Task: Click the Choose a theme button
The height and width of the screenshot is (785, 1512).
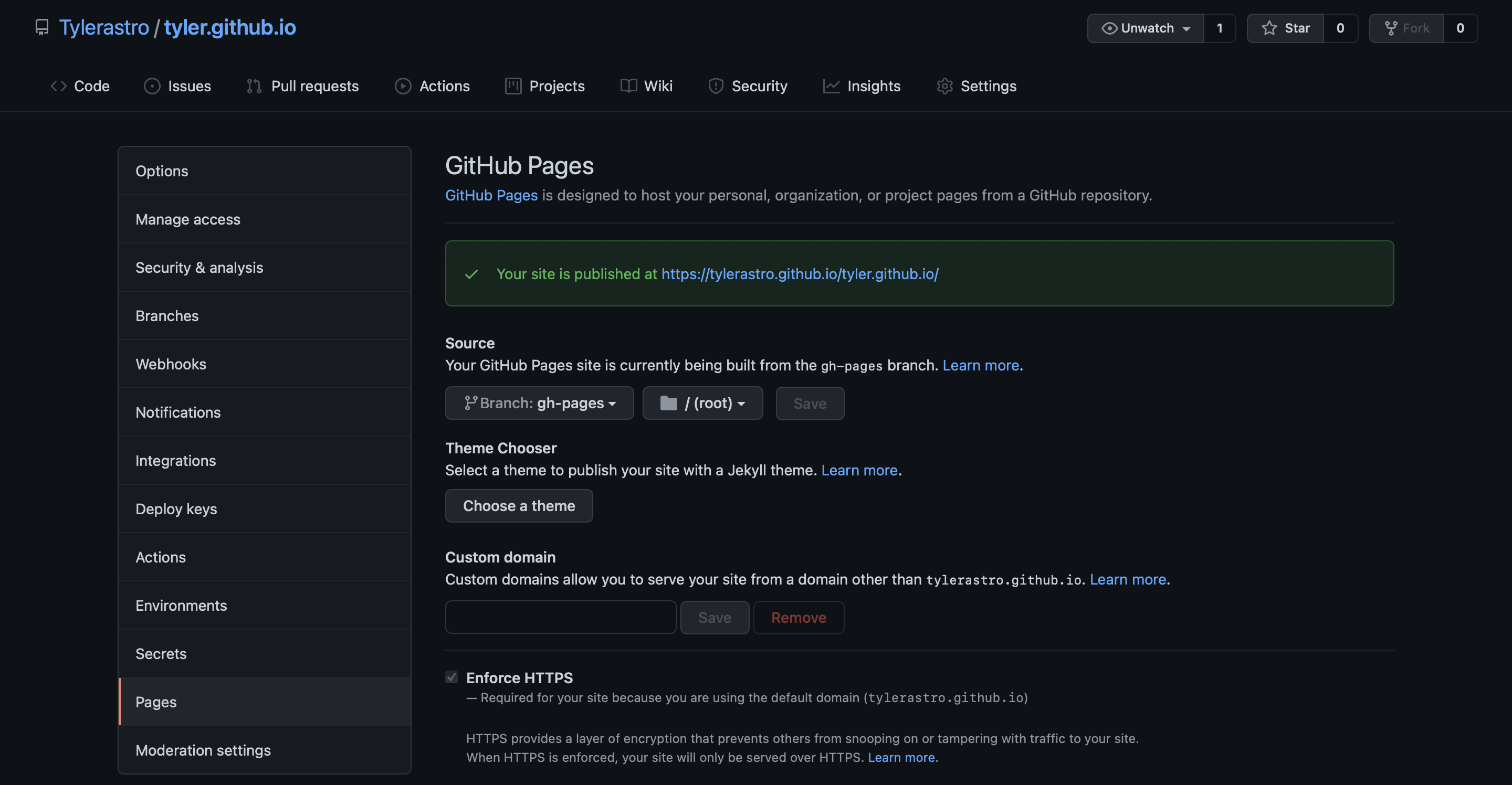Action: coord(519,506)
